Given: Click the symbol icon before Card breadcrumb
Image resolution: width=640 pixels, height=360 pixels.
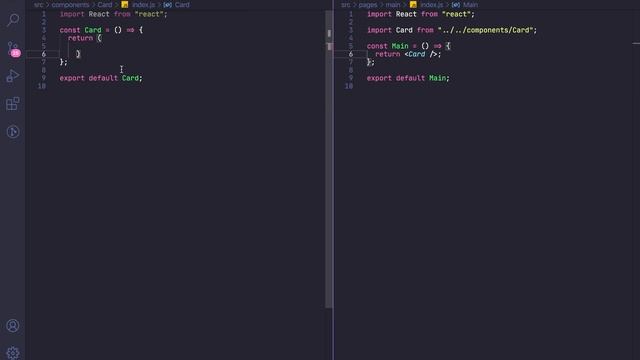Looking at the screenshot, I should [167, 4].
